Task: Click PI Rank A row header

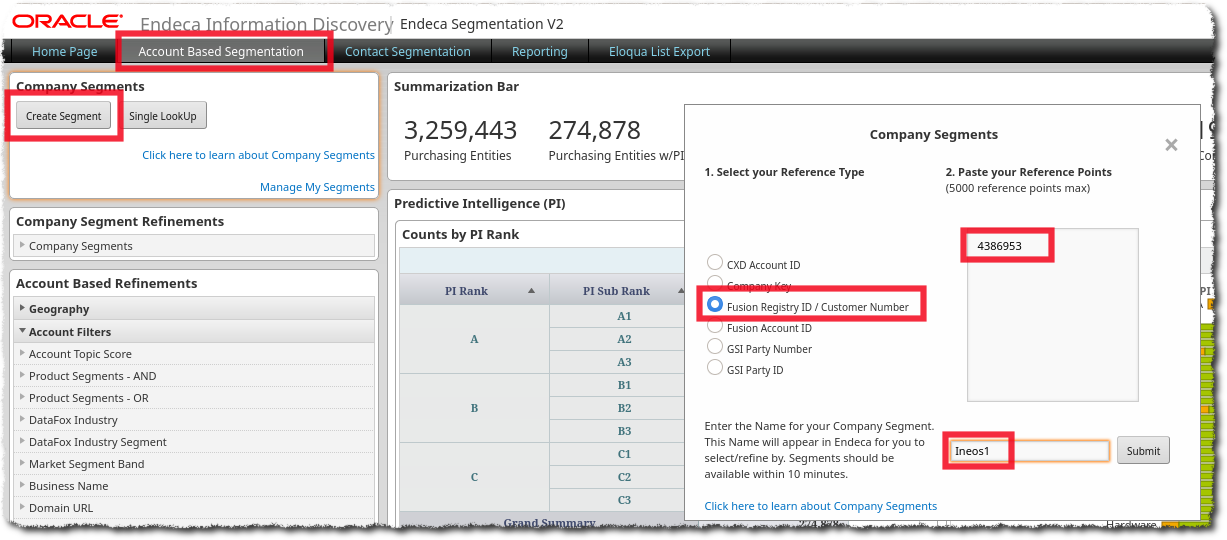Action: pyautogui.click(x=474, y=339)
